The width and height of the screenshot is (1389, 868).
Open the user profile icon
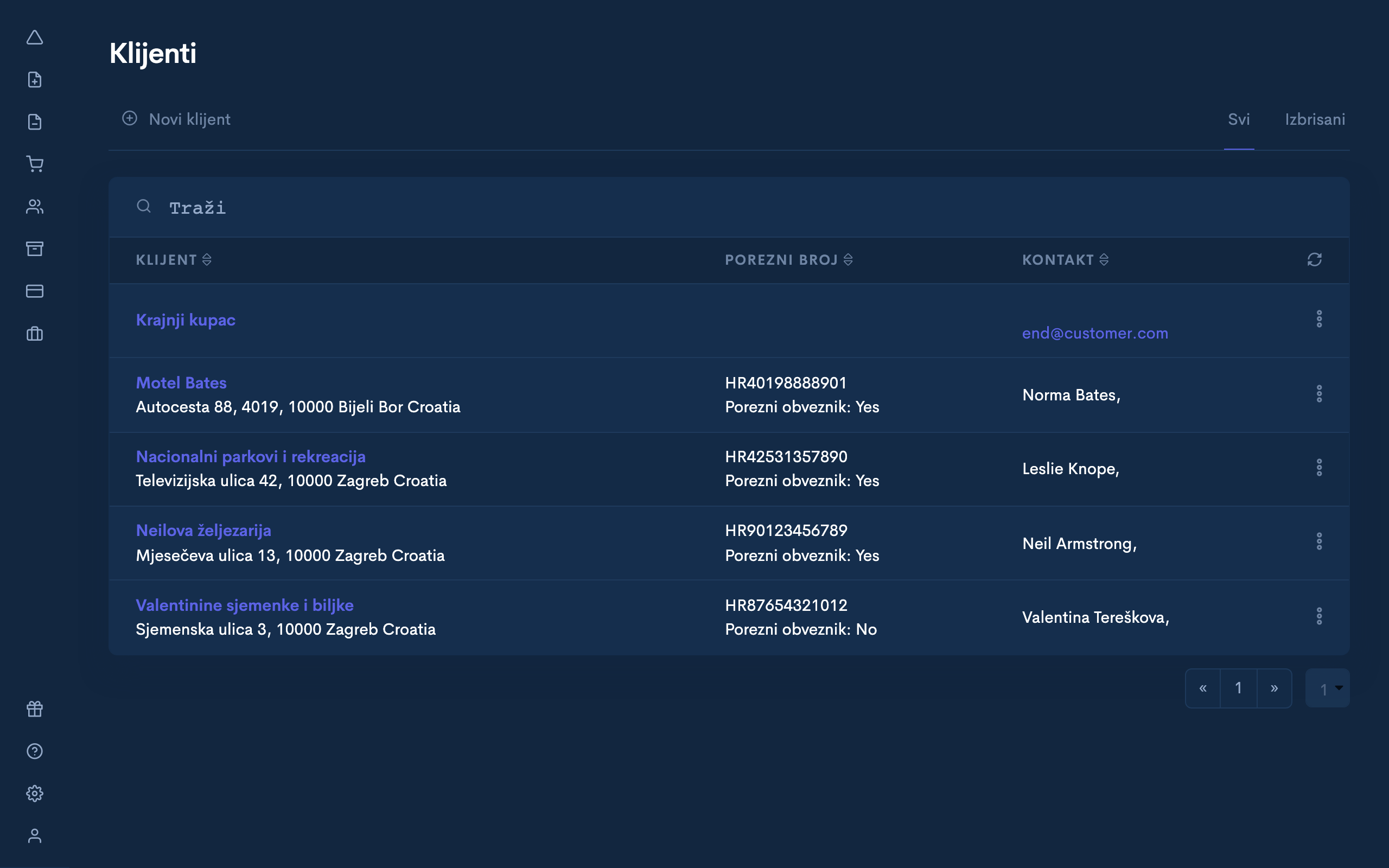point(35,836)
